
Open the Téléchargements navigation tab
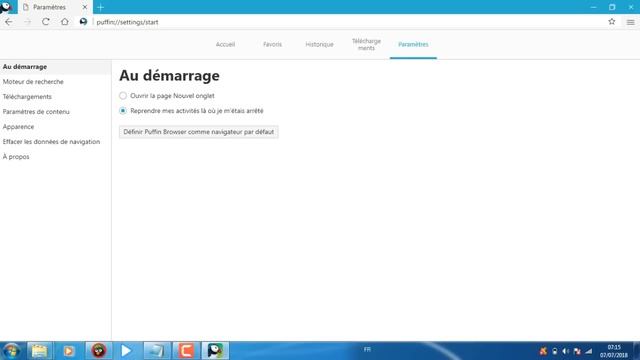(x=366, y=44)
